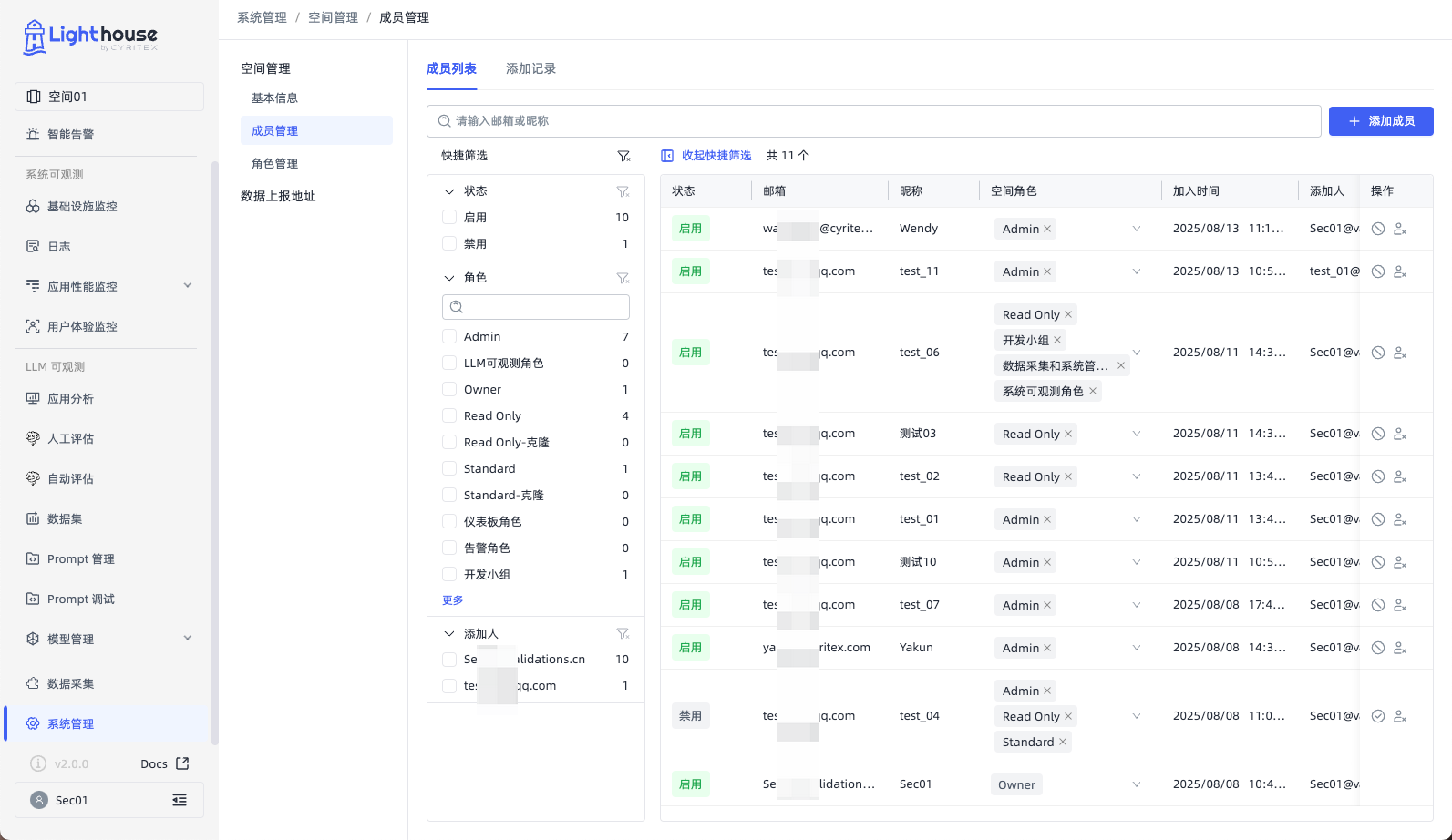Enable member test_04 via check icon
This screenshot has height=840, width=1452.
click(x=1378, y=716)
